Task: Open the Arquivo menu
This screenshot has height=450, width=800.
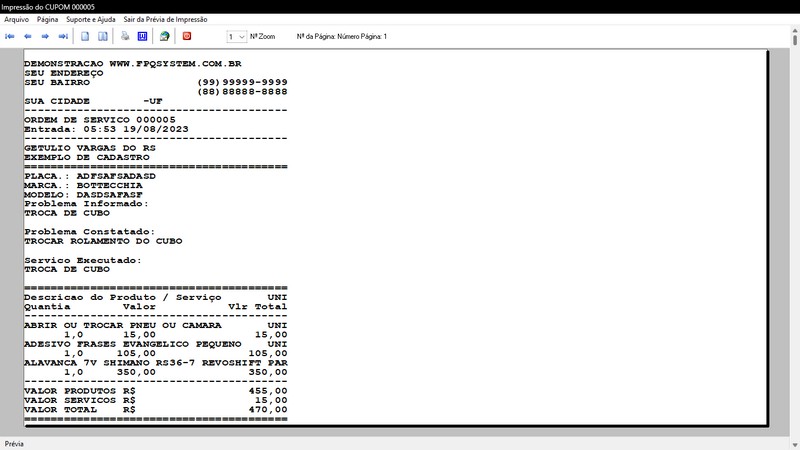Action: tap(17, 19)
